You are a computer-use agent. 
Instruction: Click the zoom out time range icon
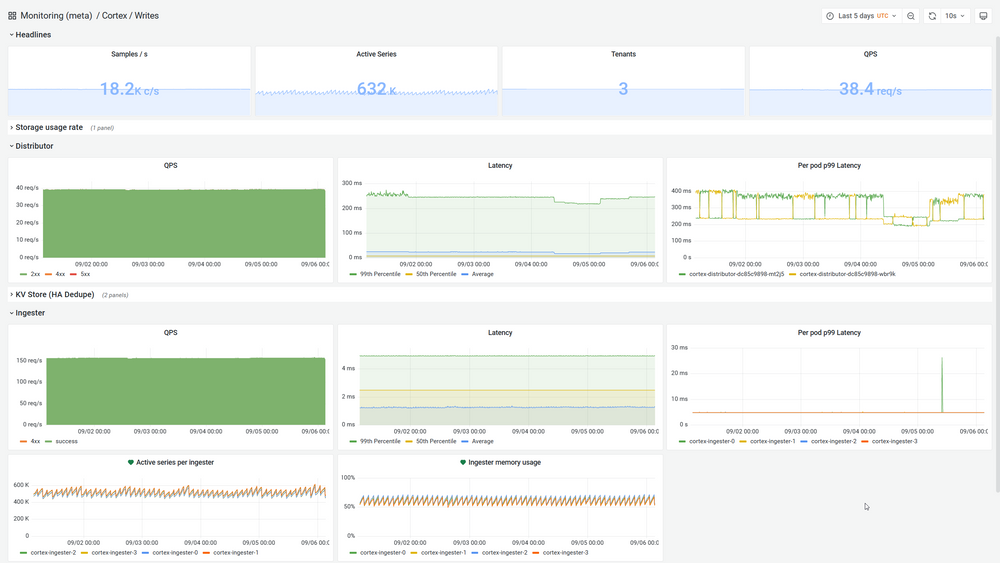point(911,16)
